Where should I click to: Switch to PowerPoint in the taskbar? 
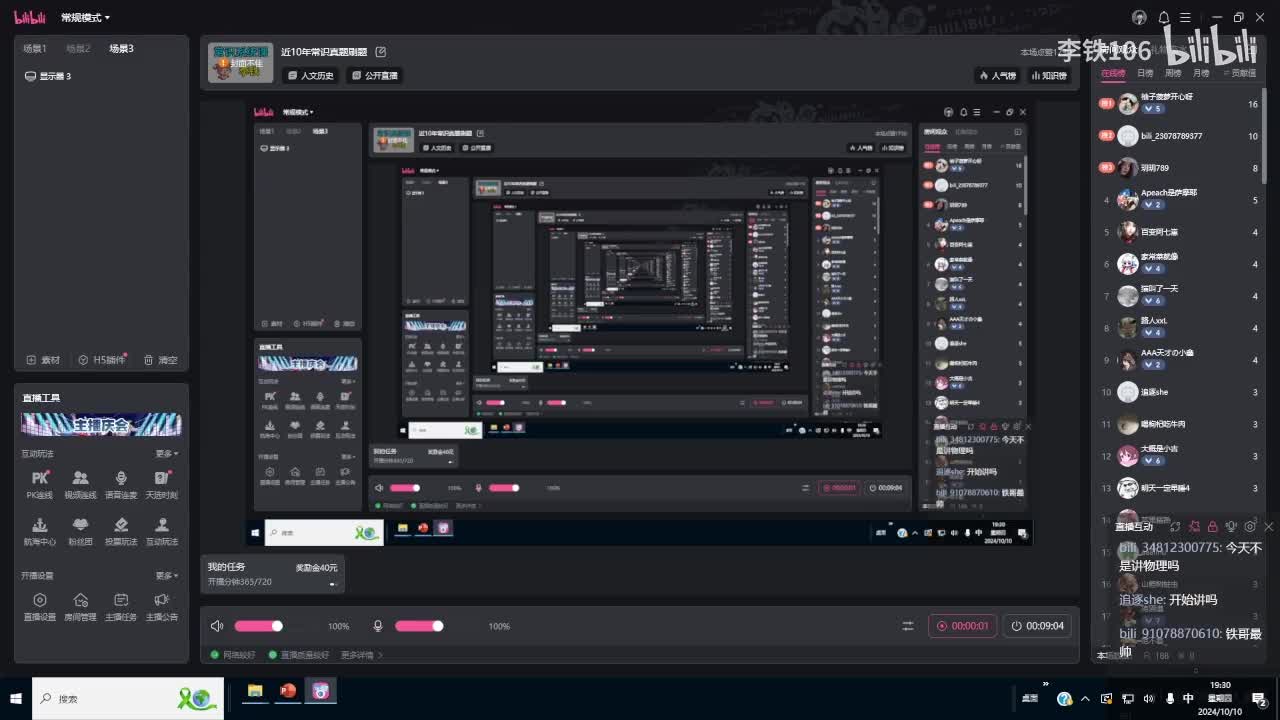click(288, 691)
